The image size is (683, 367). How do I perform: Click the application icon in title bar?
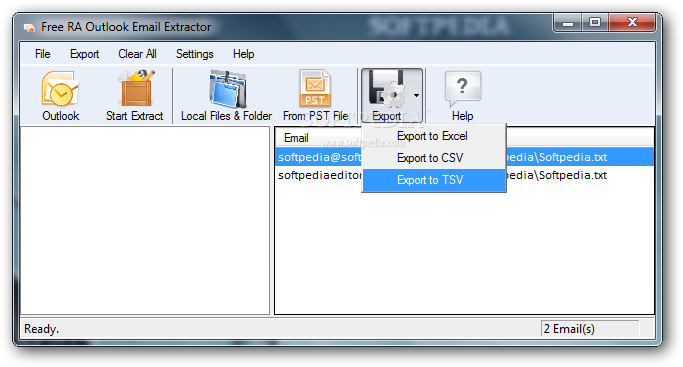pyautogui.click(x=29, y=27)
